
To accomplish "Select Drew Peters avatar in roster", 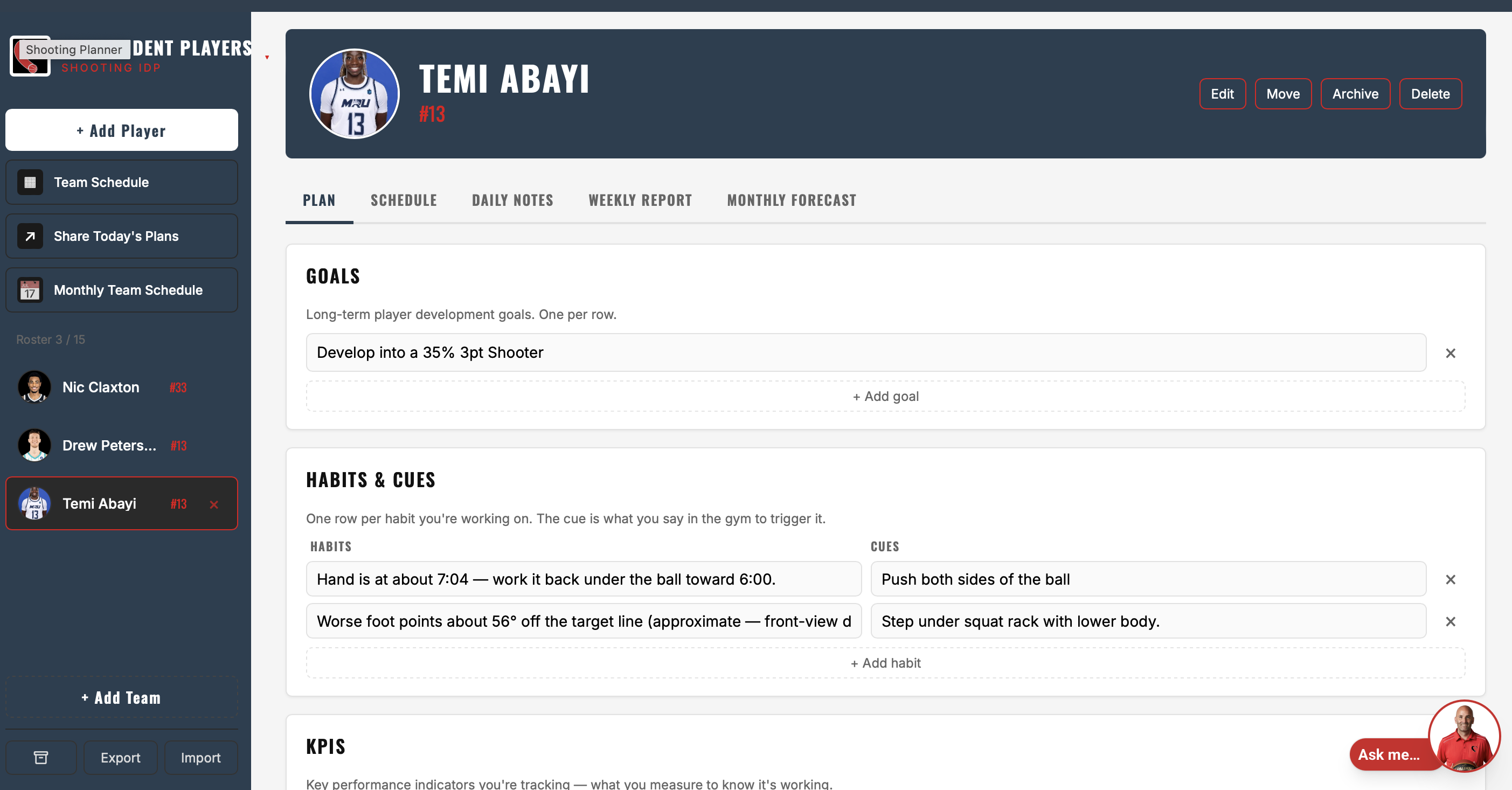I will tap(34, 446).
